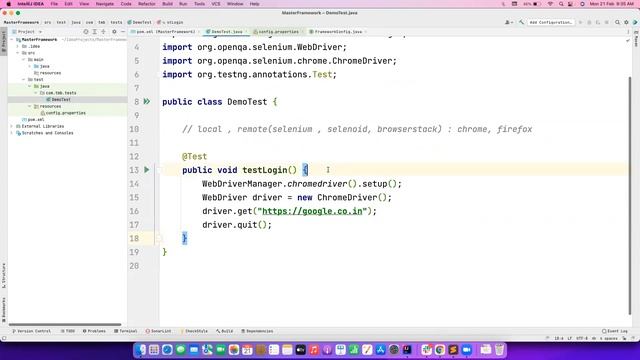Collapse the src folder
Screen dimensions: 640x360
coord(18,53)
